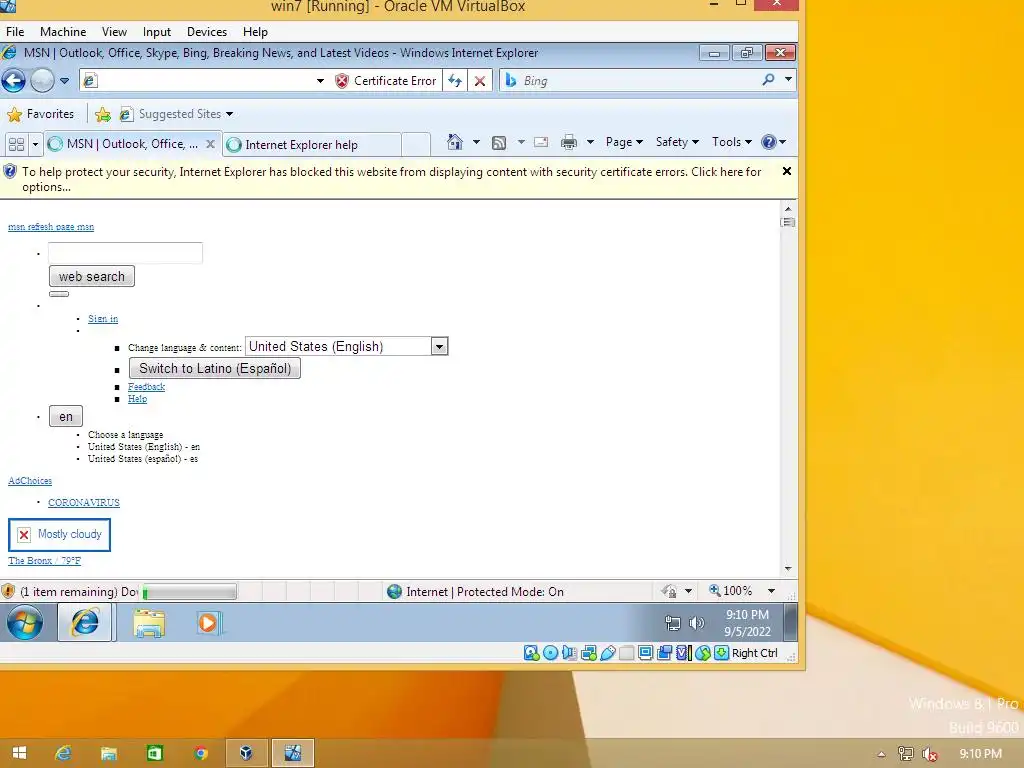Click the RSS Feeds icon
1024x768 pixels.
coord(499,142)
